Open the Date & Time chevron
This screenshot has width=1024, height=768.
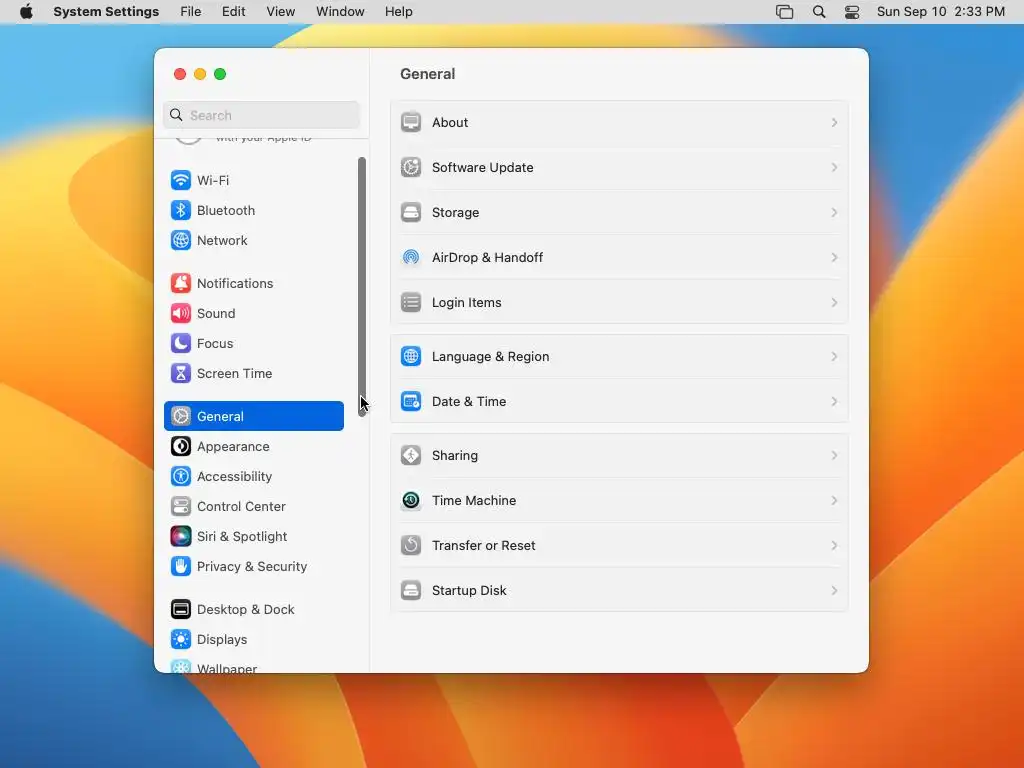[834, 402]
